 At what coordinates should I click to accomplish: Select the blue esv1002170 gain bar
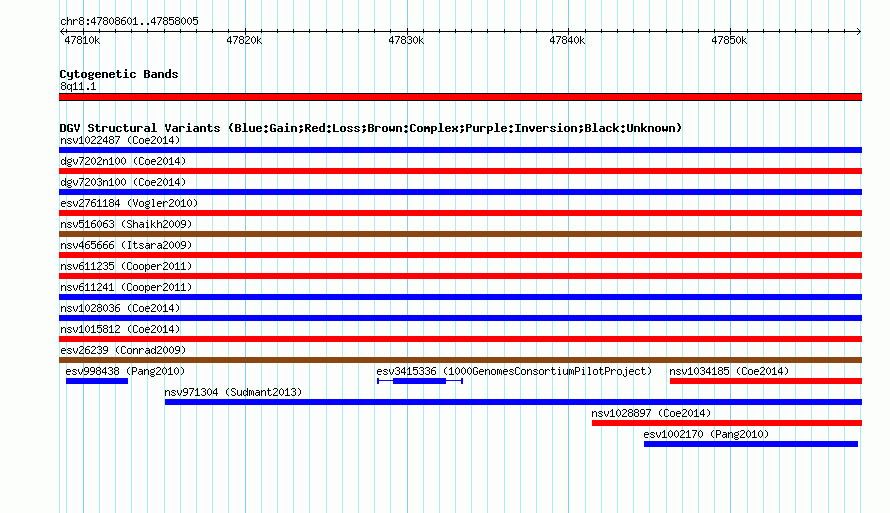click(751, 444)
